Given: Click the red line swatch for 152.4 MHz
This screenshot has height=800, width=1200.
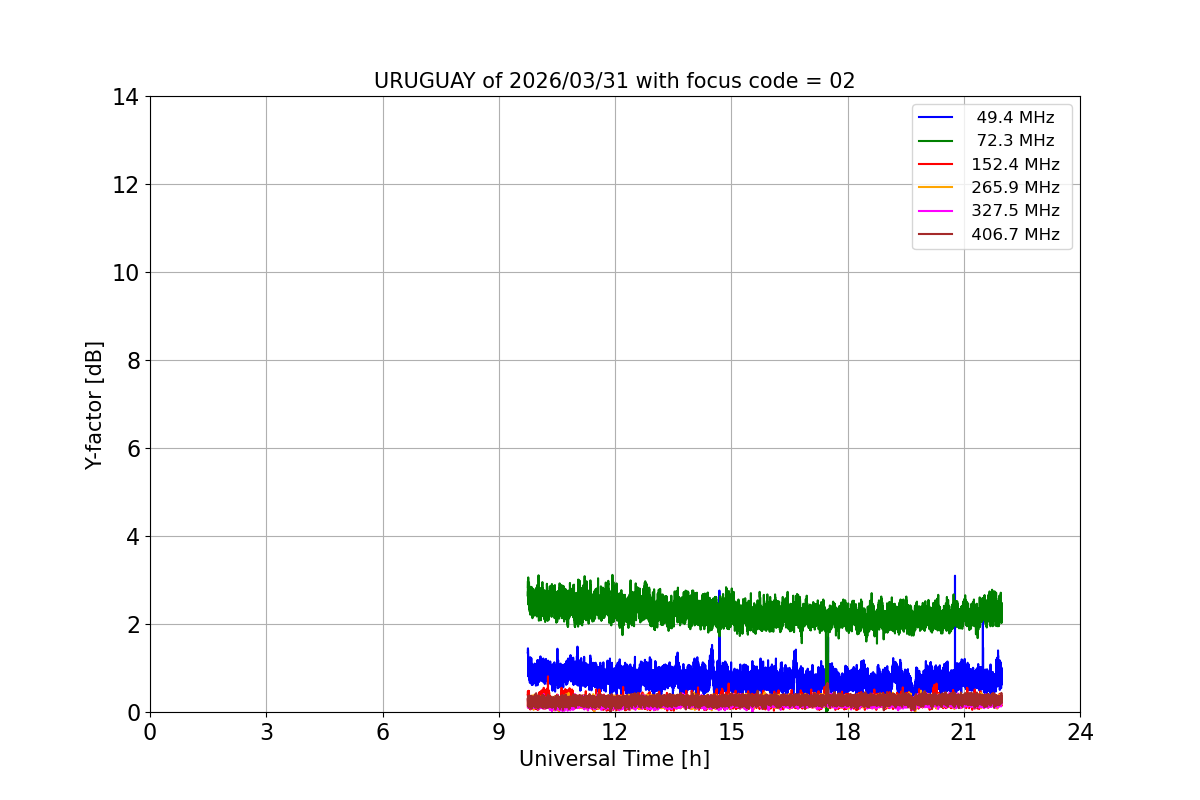Looking at the screenshot, I should click(936, 164).
